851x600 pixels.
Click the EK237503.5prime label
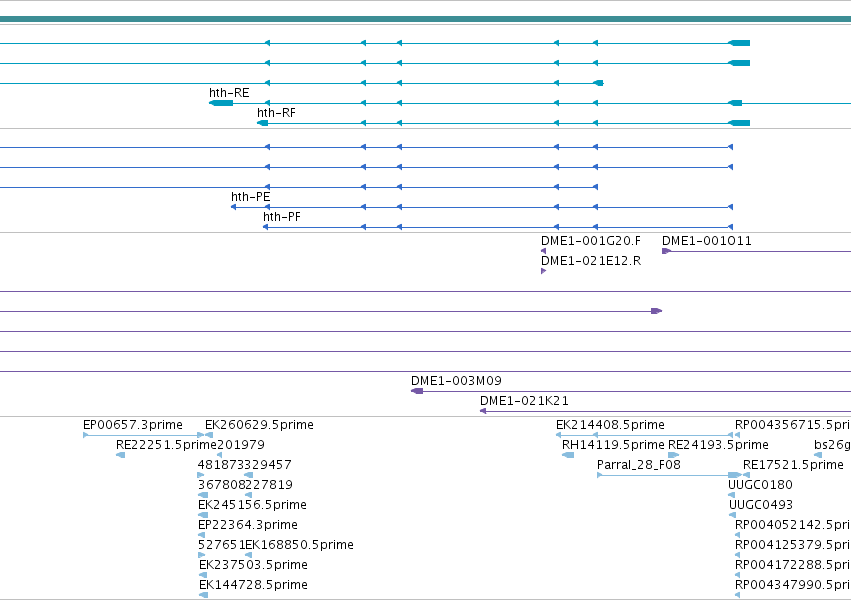pyautogui.click(x=253, y=565)
